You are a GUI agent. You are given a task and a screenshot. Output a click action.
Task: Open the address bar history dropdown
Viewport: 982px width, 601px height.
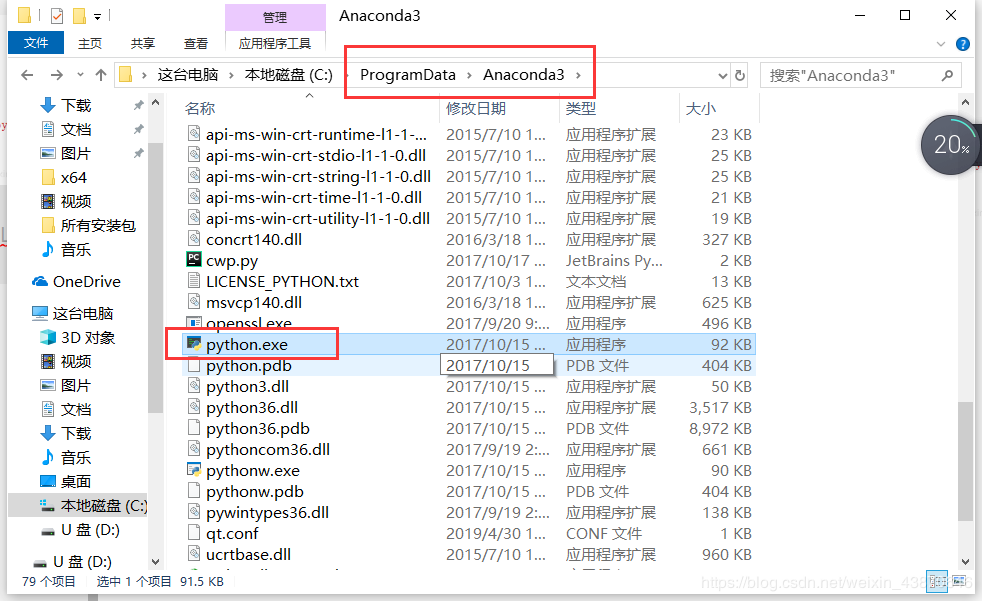pos(723,74)
